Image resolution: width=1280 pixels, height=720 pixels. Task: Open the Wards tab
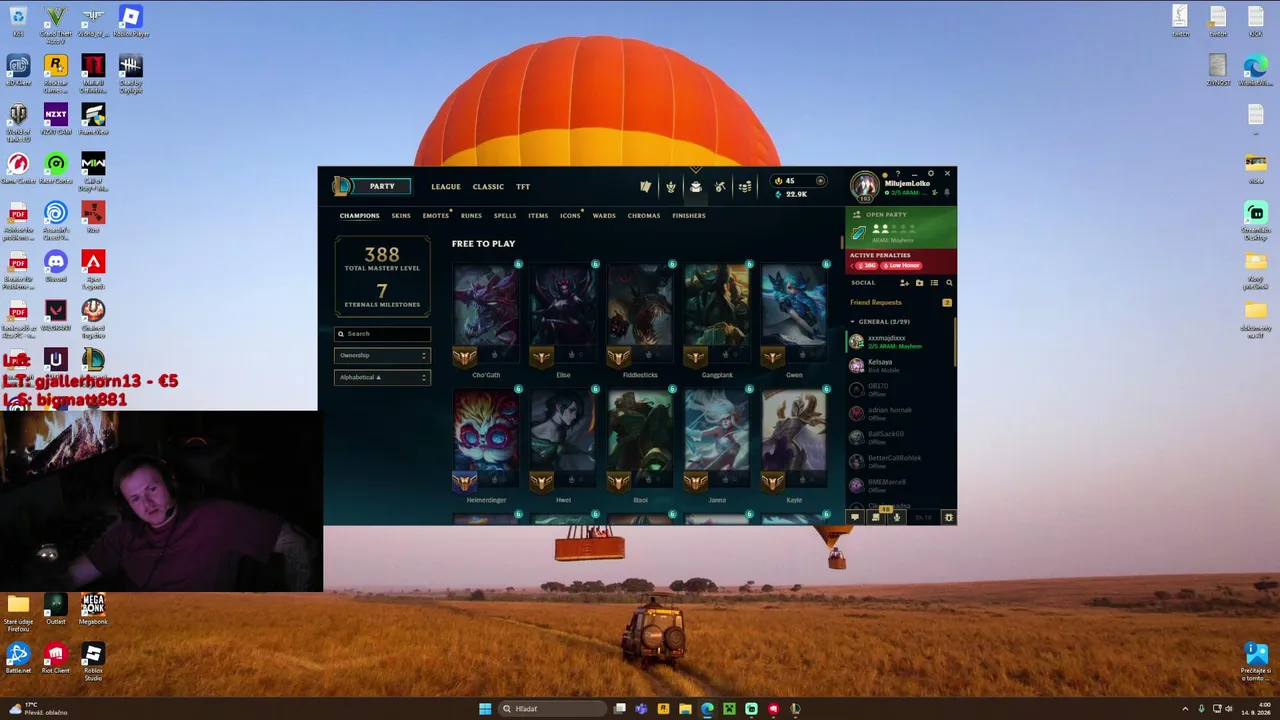tap(604, 216)
